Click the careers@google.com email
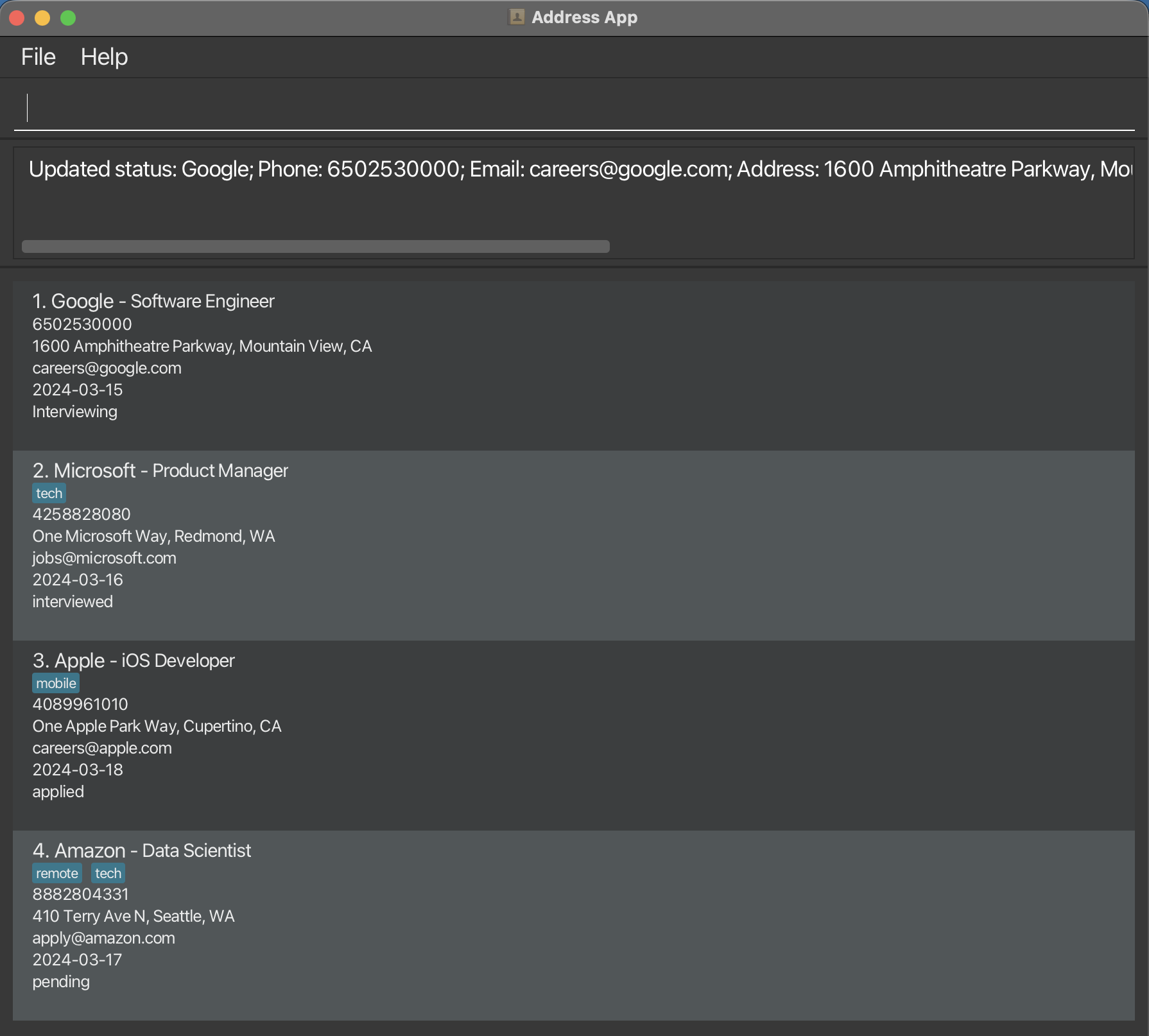1149x1036 pixels. 107,368
